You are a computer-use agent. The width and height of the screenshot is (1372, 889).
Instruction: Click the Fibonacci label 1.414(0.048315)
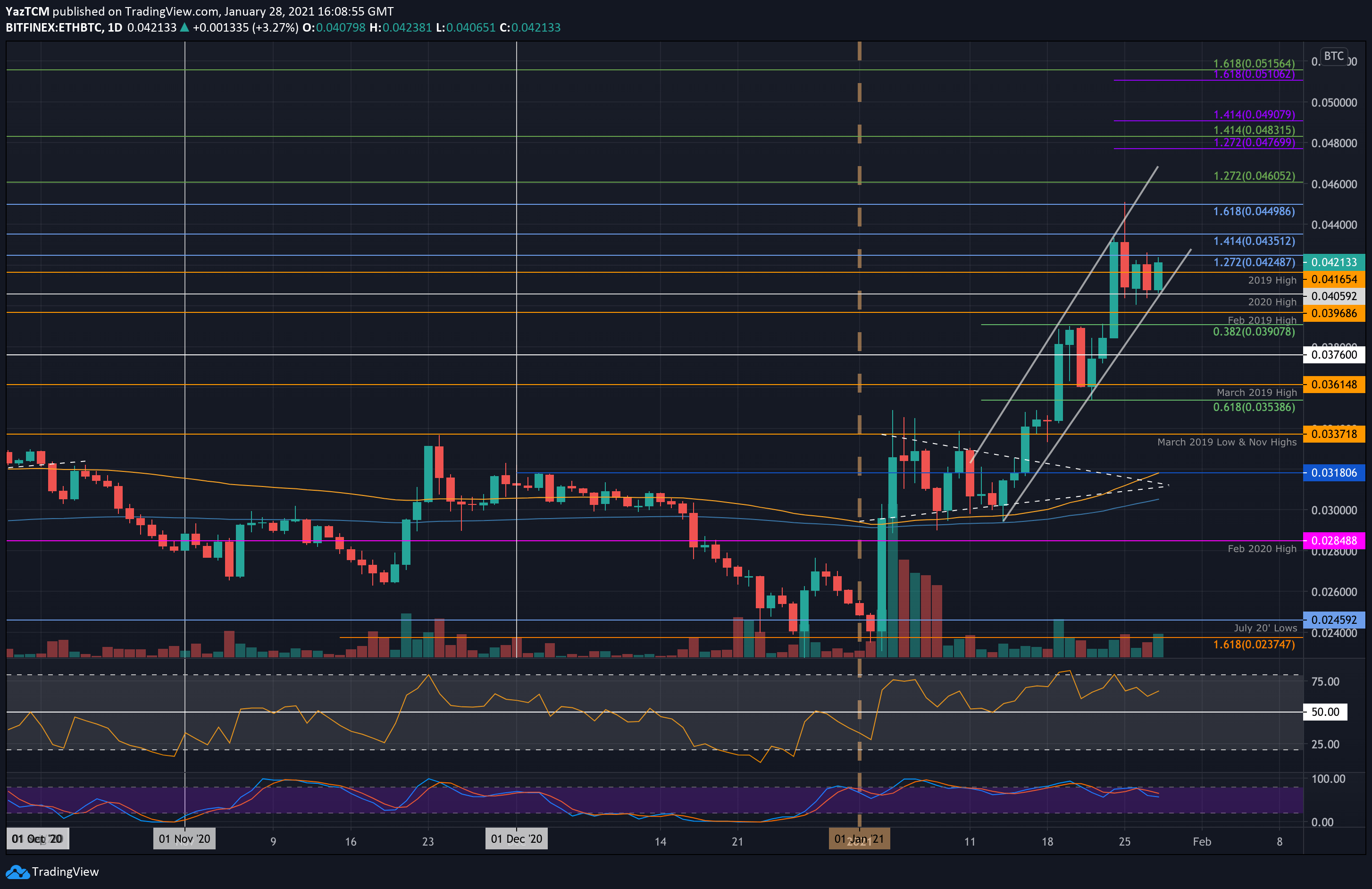1254,130
